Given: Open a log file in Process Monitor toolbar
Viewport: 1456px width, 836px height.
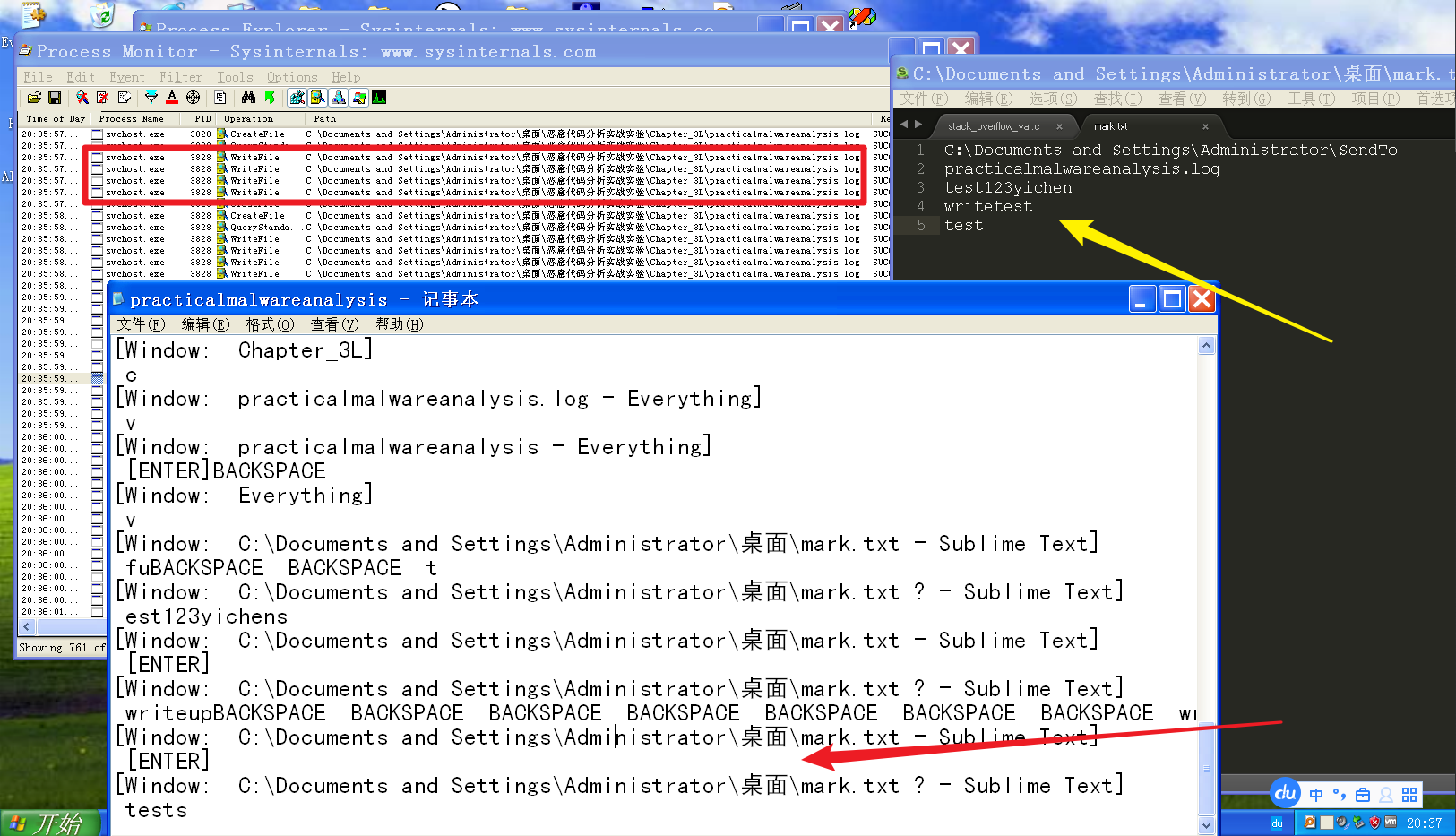Looking at the screenshot, I should point(34,98).
